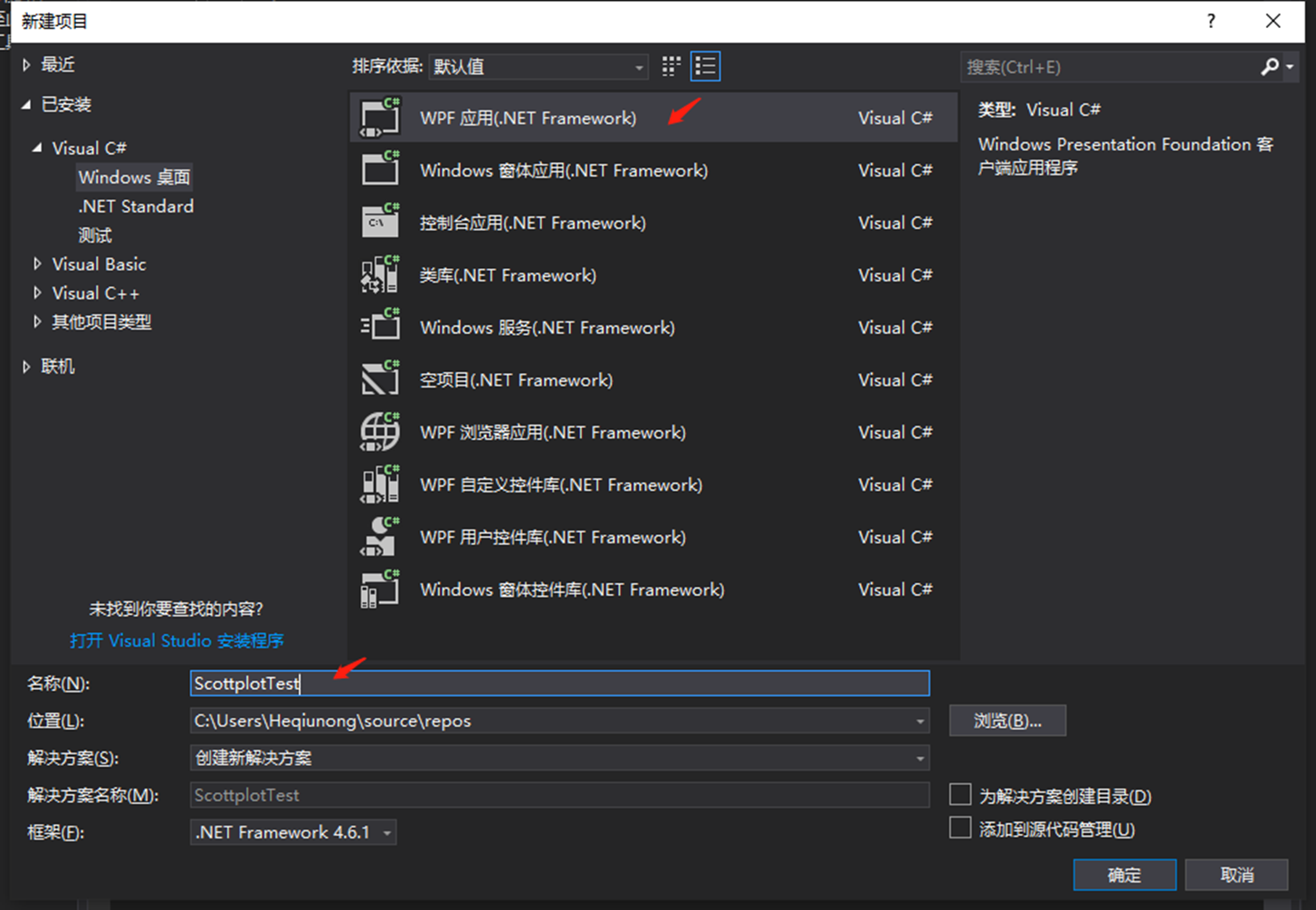Select Windows 窗体应用(.NET Framework) template
The width and height of the screenshot is (1316, 910).
pos(653,170)
